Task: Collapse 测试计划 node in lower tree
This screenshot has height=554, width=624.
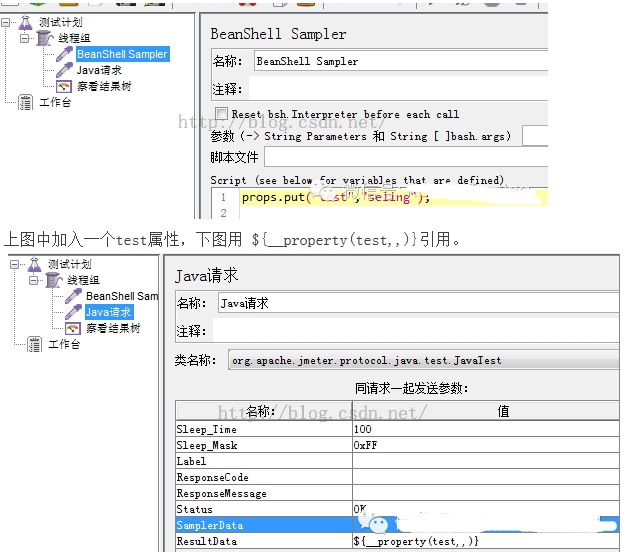Action: pyautogui.click(x=15, y=265)
